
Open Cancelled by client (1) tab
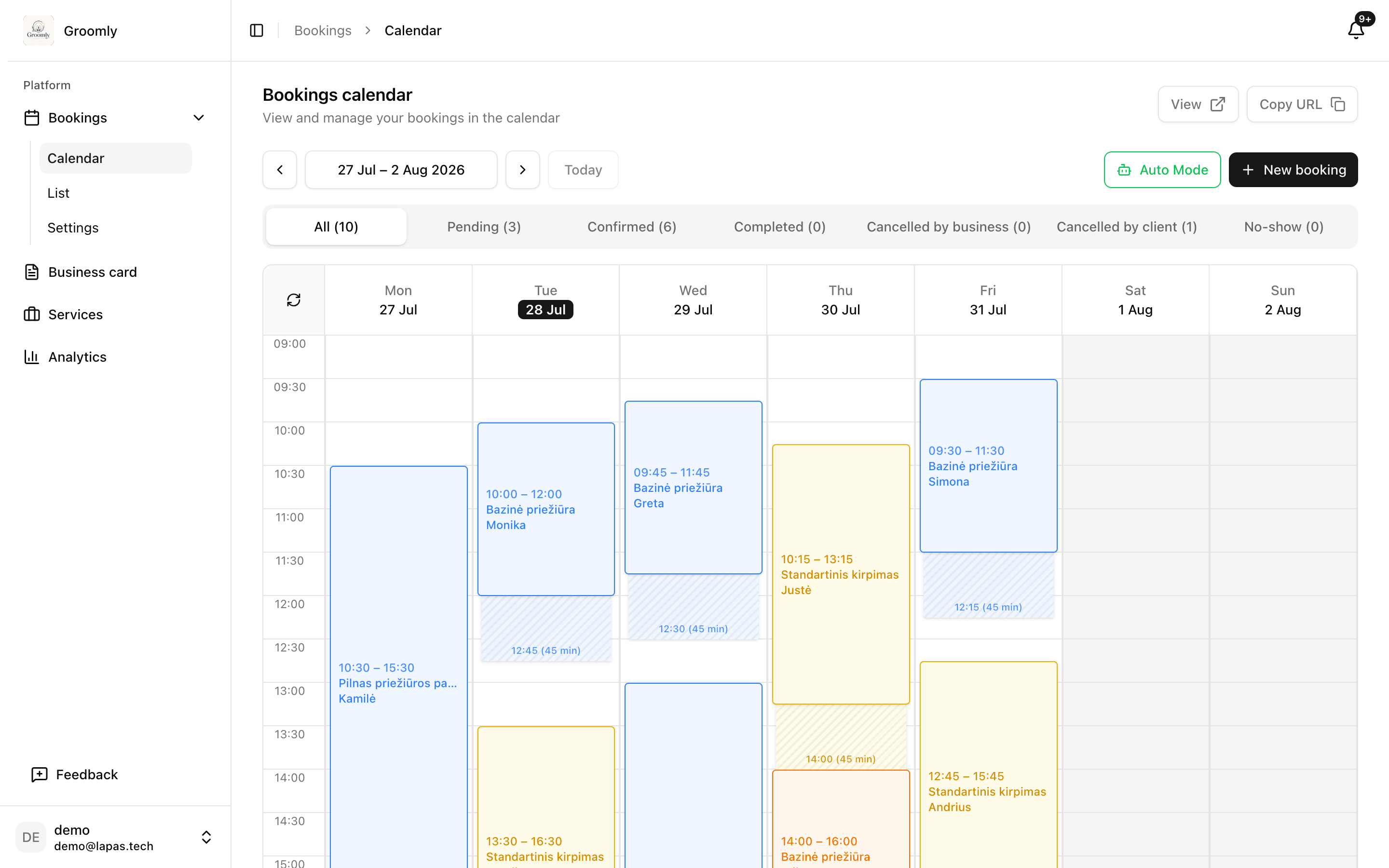coord(1127,227)
